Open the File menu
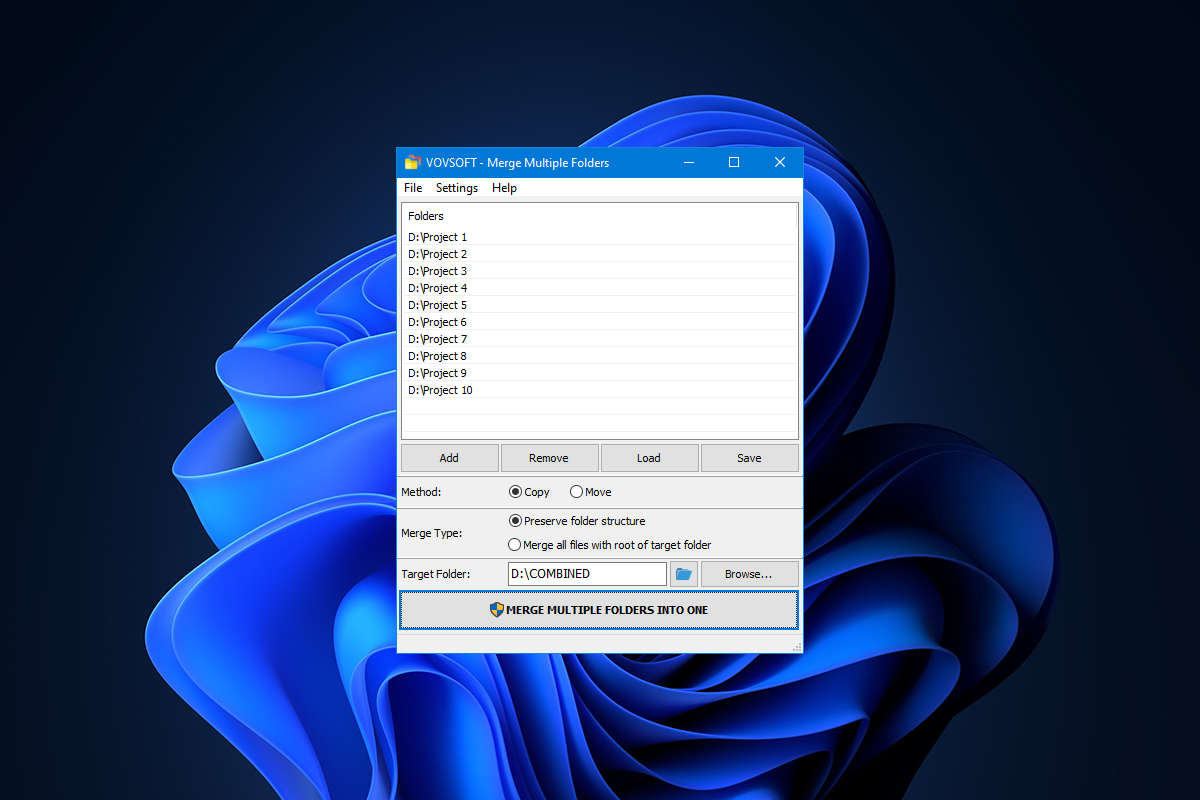This screenshot has width=1200, height=800. click(412, 188)
